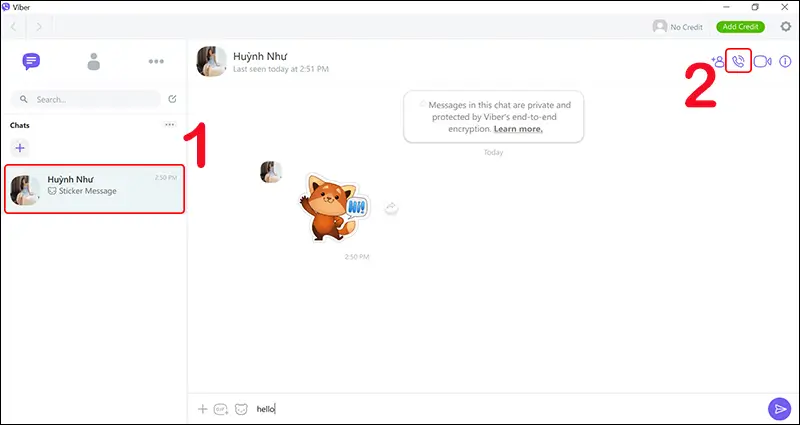The image size is (800, 425).
Task: Maximize or restore the Viber window
Action: pyautogui.click(x=755, y=7)
